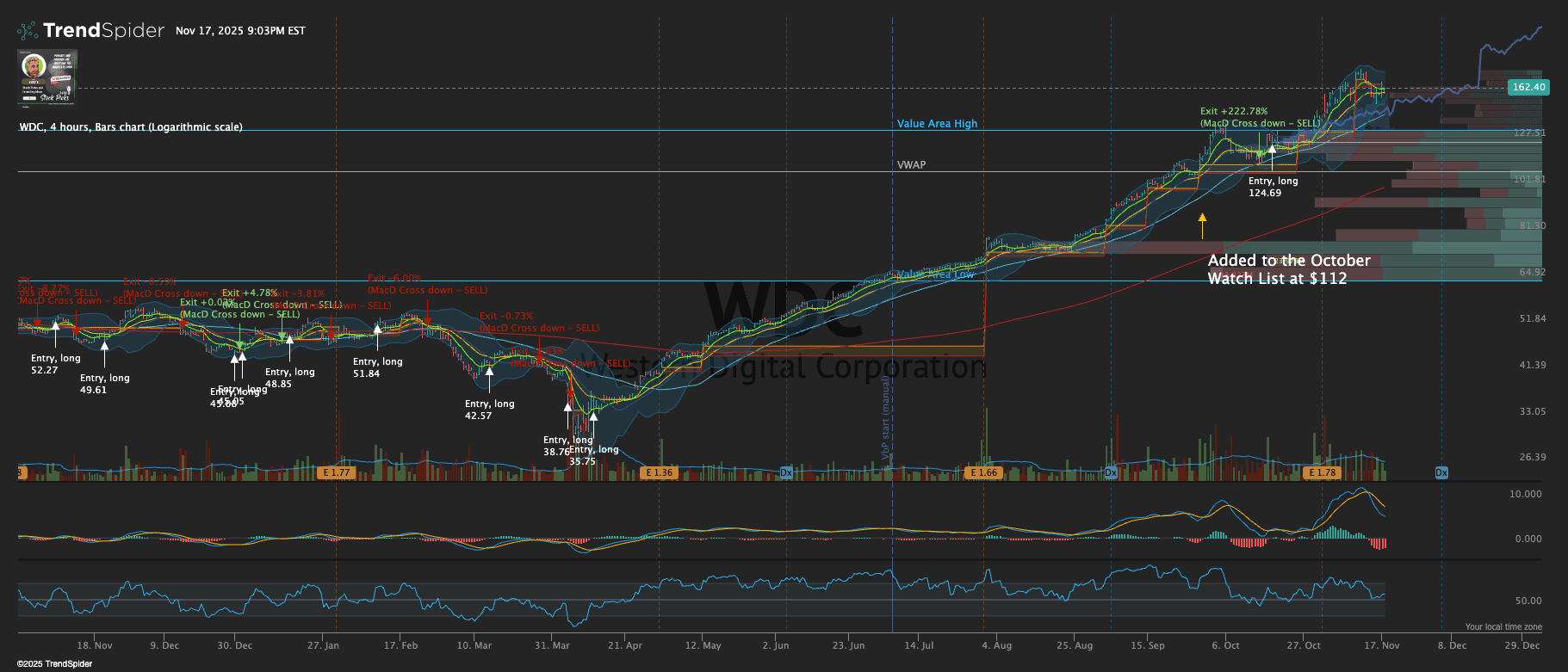Click the current price label 162.40
1568x672 pixels.
click(x=1528, y=87)
